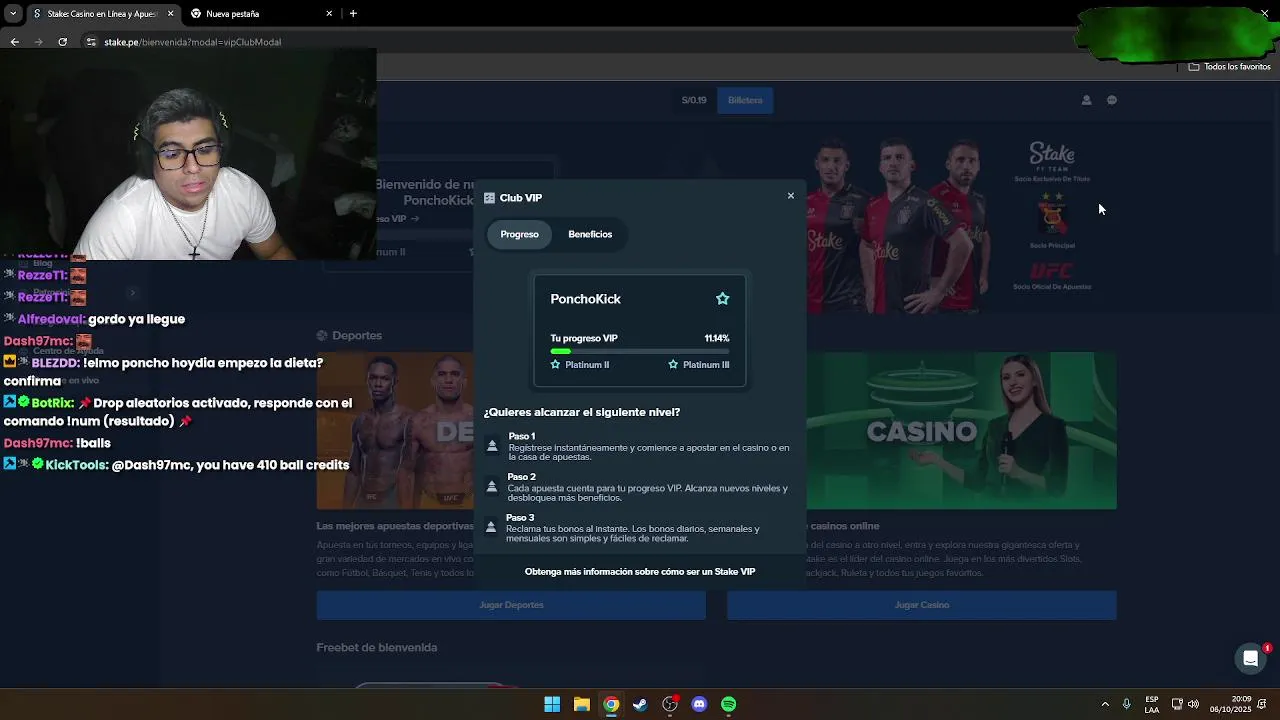The width and height of the screenshot is (1280, 720).
Task: Click the 11.14% progress value
Action: pyautogui.click(x=717, y=338)
